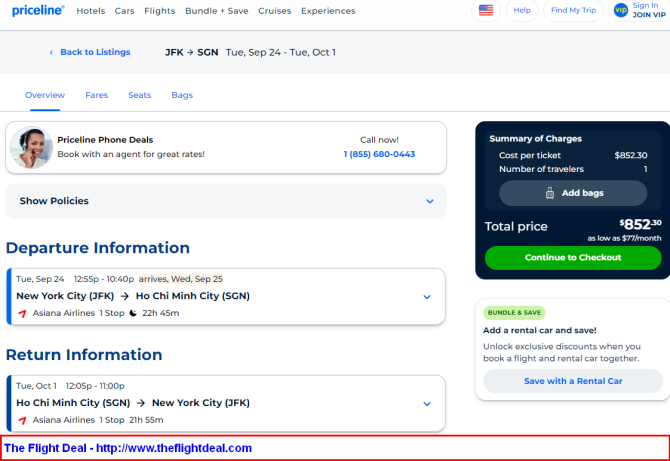The height and width of the screenshot is (461, 670).
Task: Click Asiana Airlines logo in return card
Action: click(x=22, y=420)
